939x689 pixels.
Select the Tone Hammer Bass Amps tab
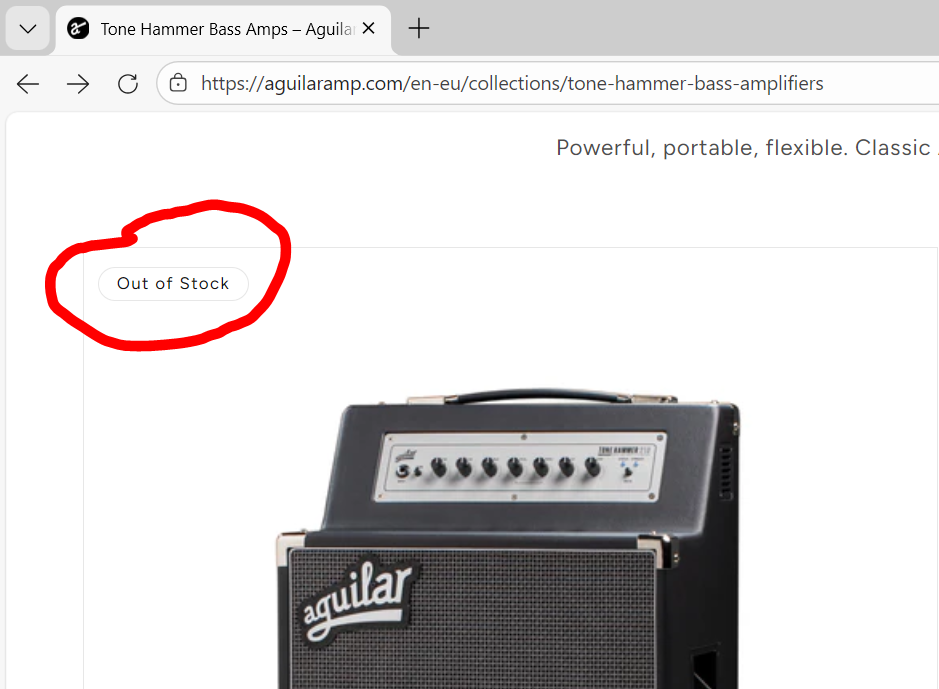click(x=223, y=30)
